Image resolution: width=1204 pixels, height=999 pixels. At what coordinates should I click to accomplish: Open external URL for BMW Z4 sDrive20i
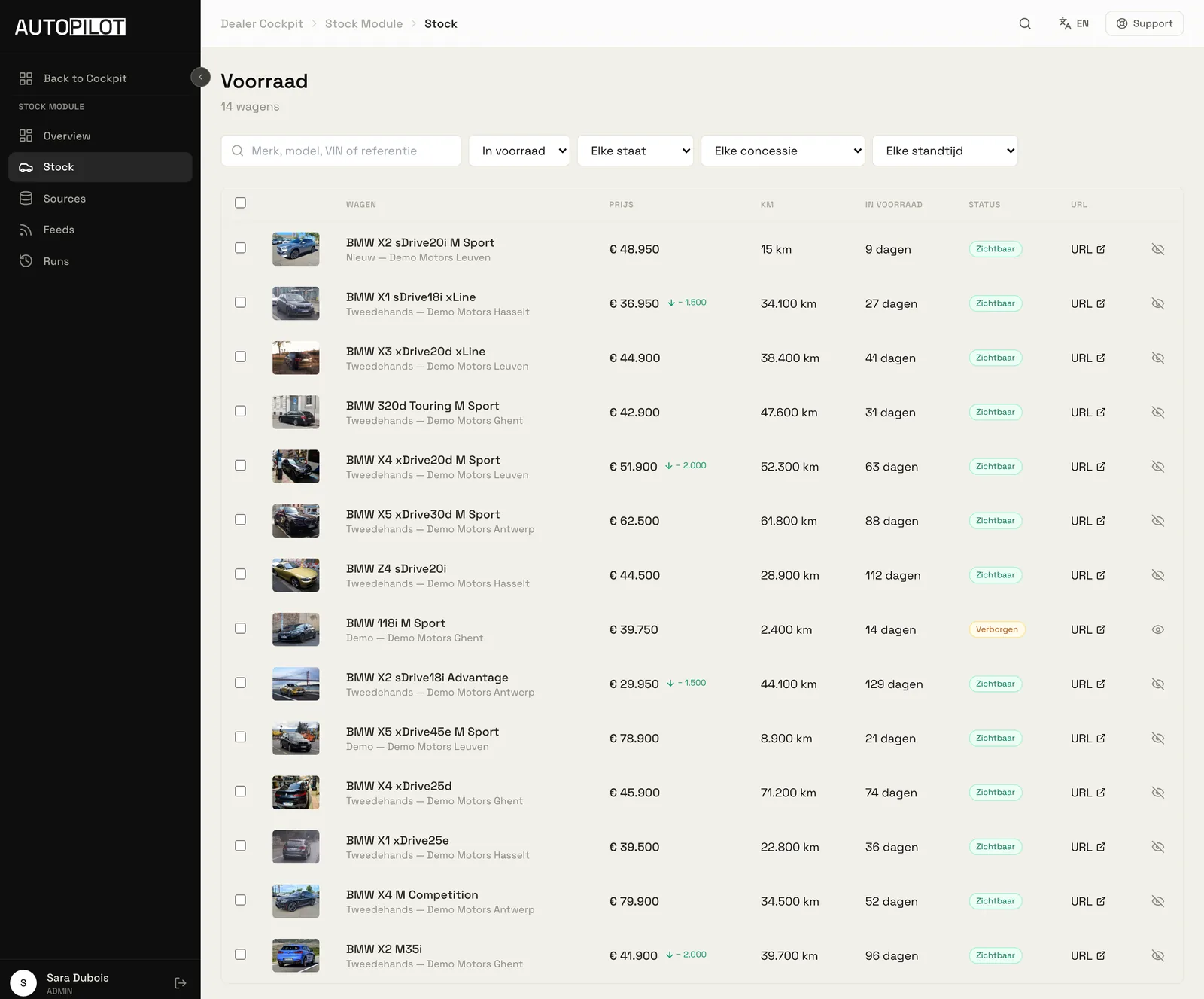1088,575
